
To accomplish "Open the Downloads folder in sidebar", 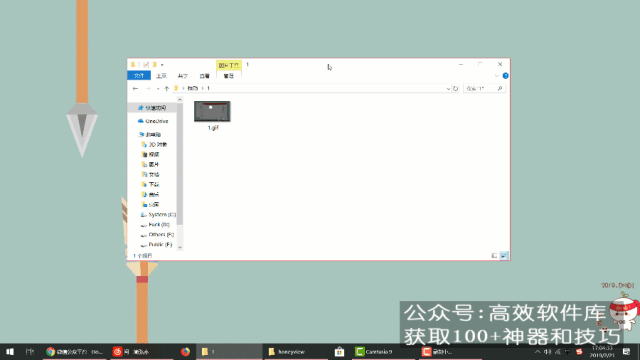I will pyautogui.click(x=151, y=184).
